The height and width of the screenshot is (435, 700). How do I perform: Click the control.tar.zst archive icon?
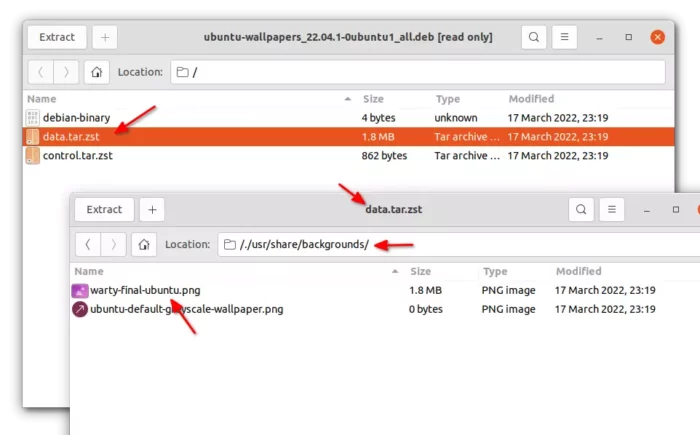pos(33,155)
